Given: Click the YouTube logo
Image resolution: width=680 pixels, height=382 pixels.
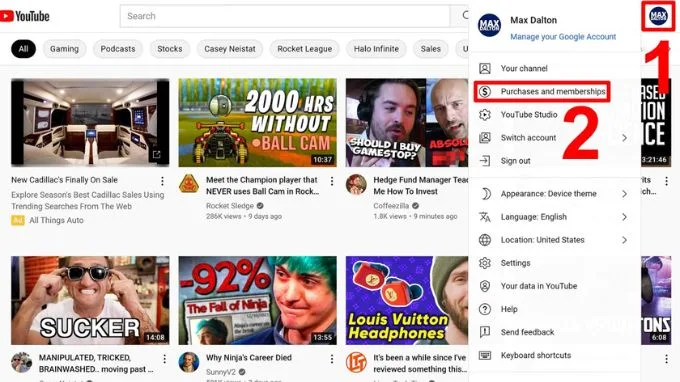Looking at the screenshot, I should [25, 16].
